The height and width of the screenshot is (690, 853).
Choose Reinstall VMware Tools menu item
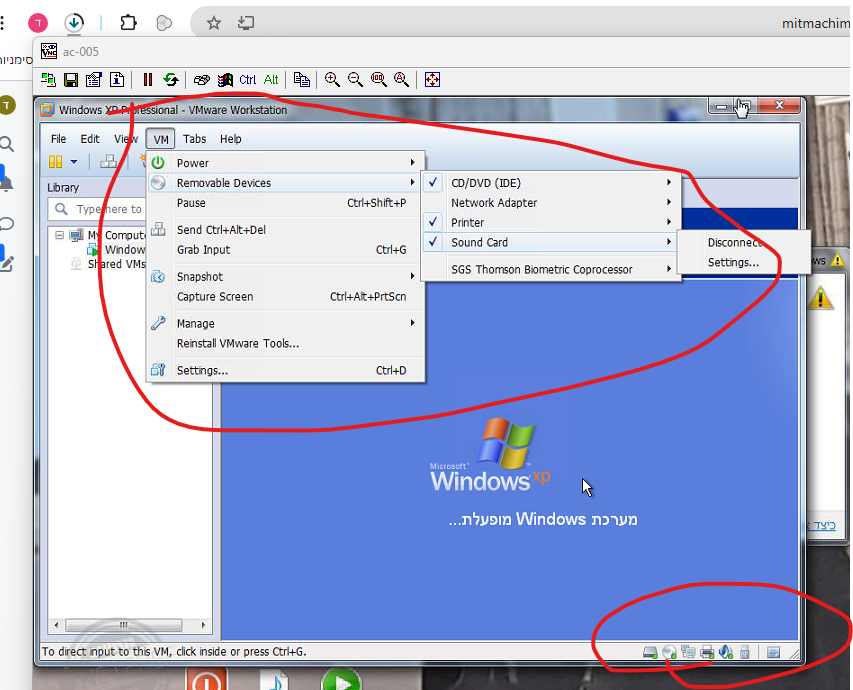point(286,343)
